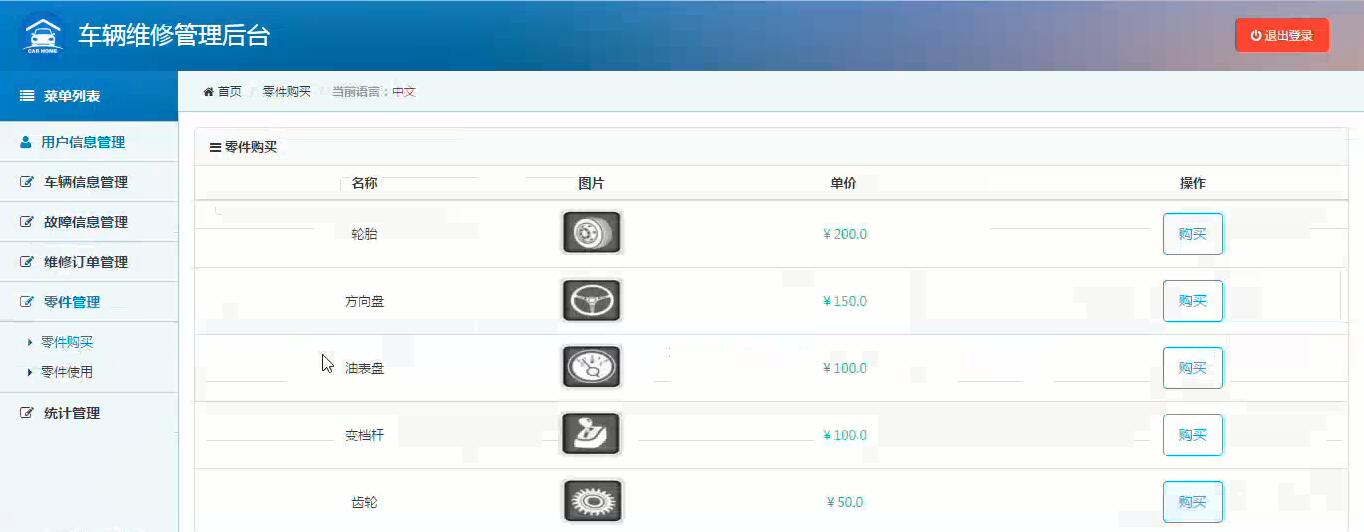Select the 方向盘 name cell
Viewport: 1364px width, 532px height.
364,301
